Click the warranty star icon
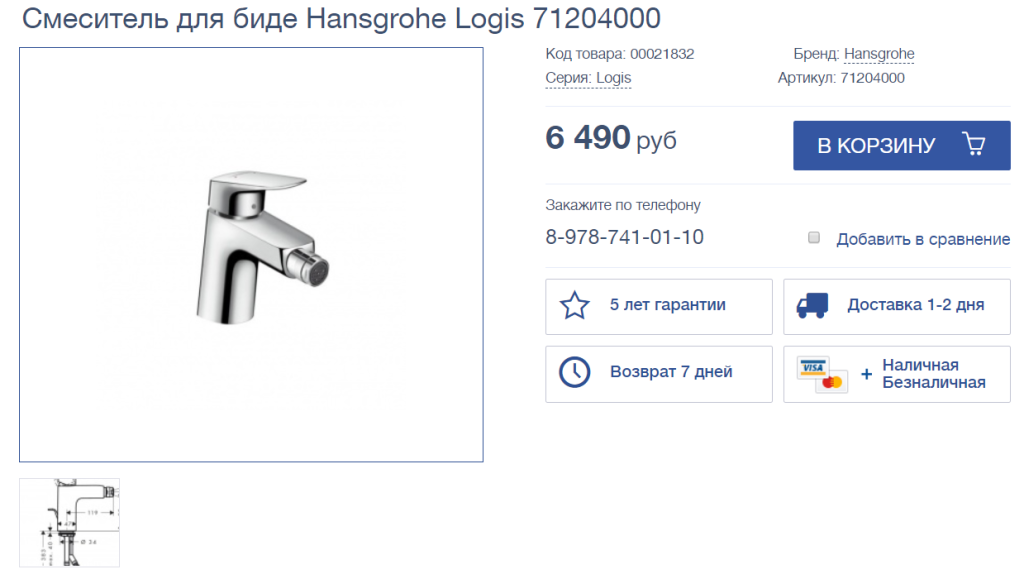The image size is (1024, 574). [574, 306]
